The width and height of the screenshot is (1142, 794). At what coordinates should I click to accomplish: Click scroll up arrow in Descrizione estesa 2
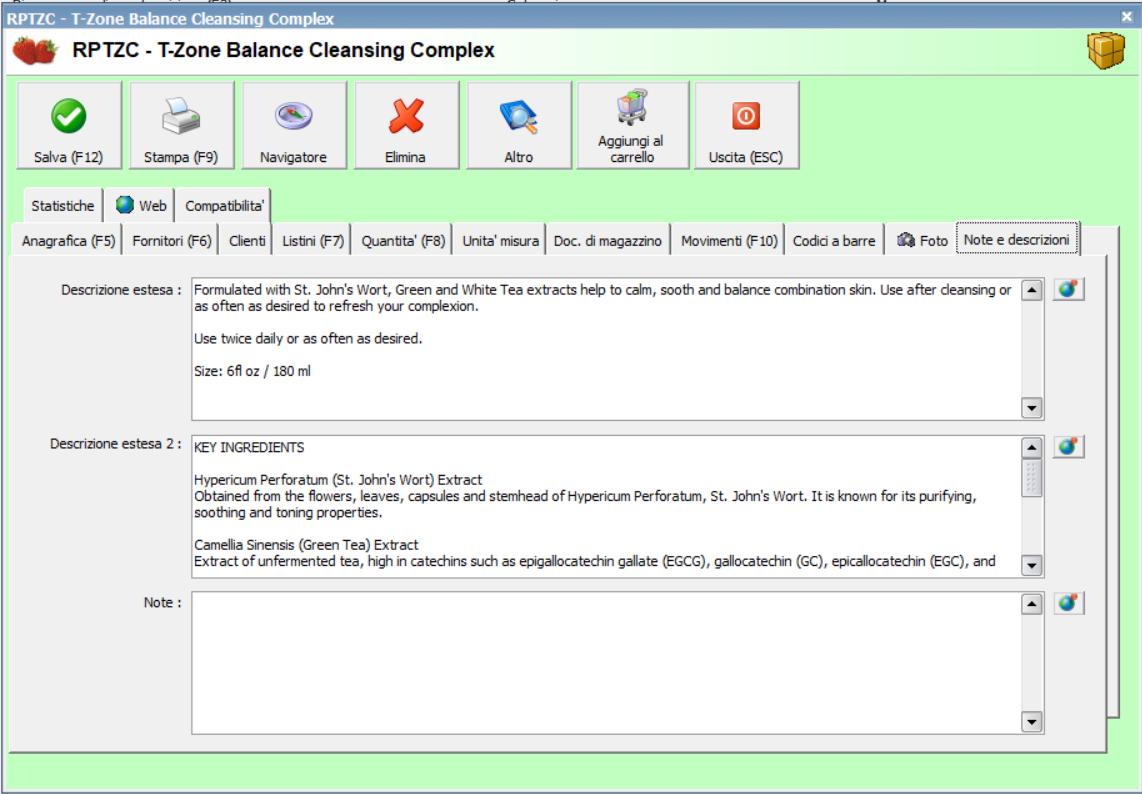click(x=1031, y=447)
